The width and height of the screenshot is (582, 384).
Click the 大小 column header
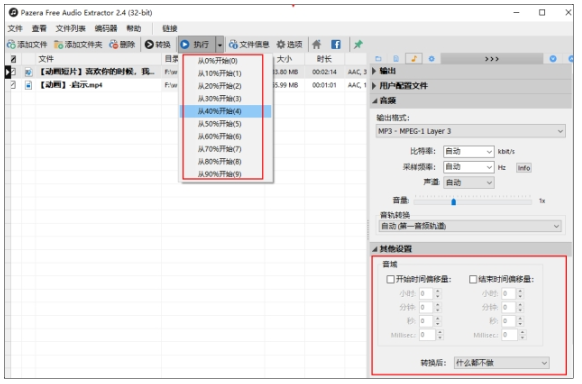tap(285, 59)
